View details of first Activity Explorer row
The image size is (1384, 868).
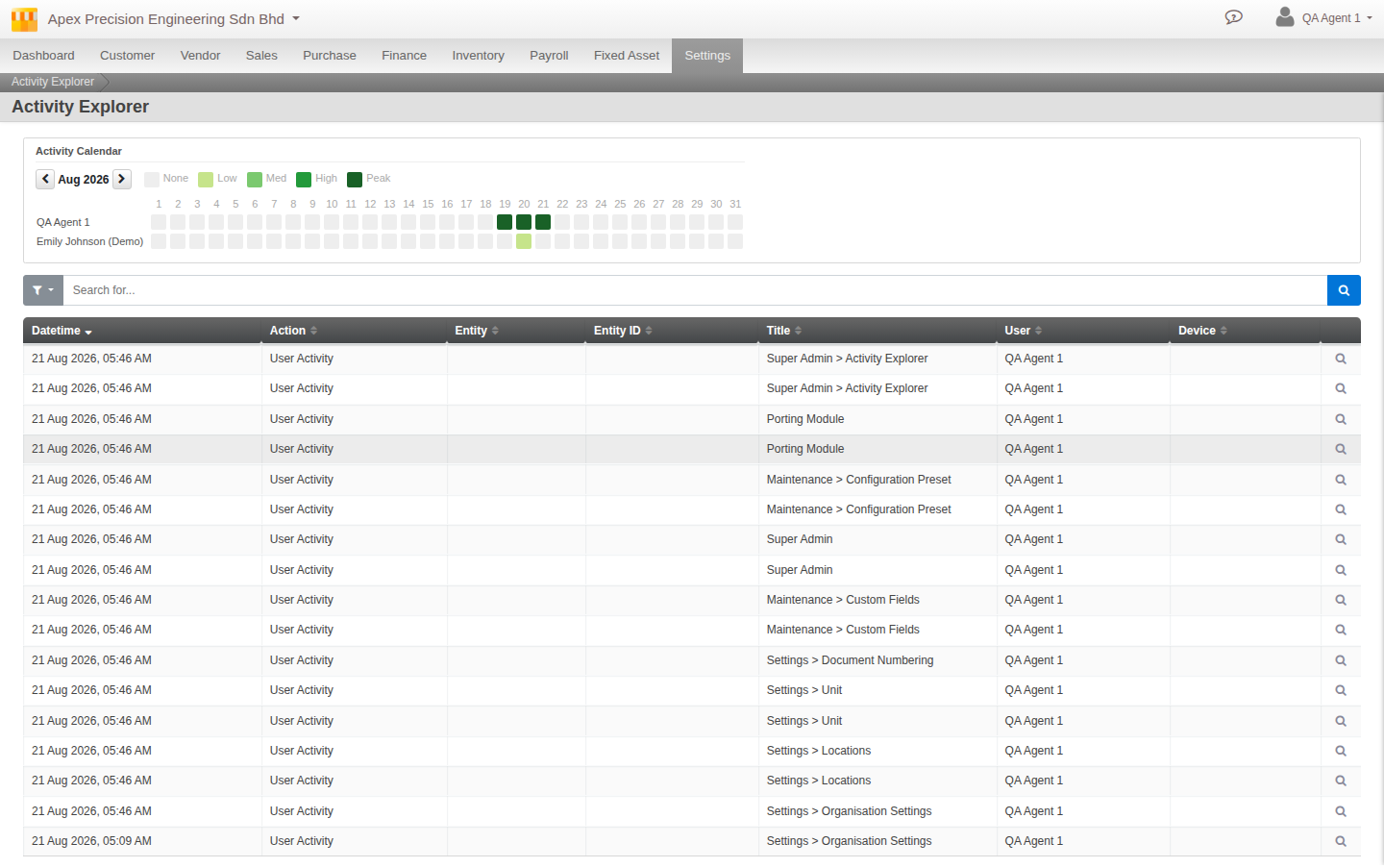point(1341,359)
